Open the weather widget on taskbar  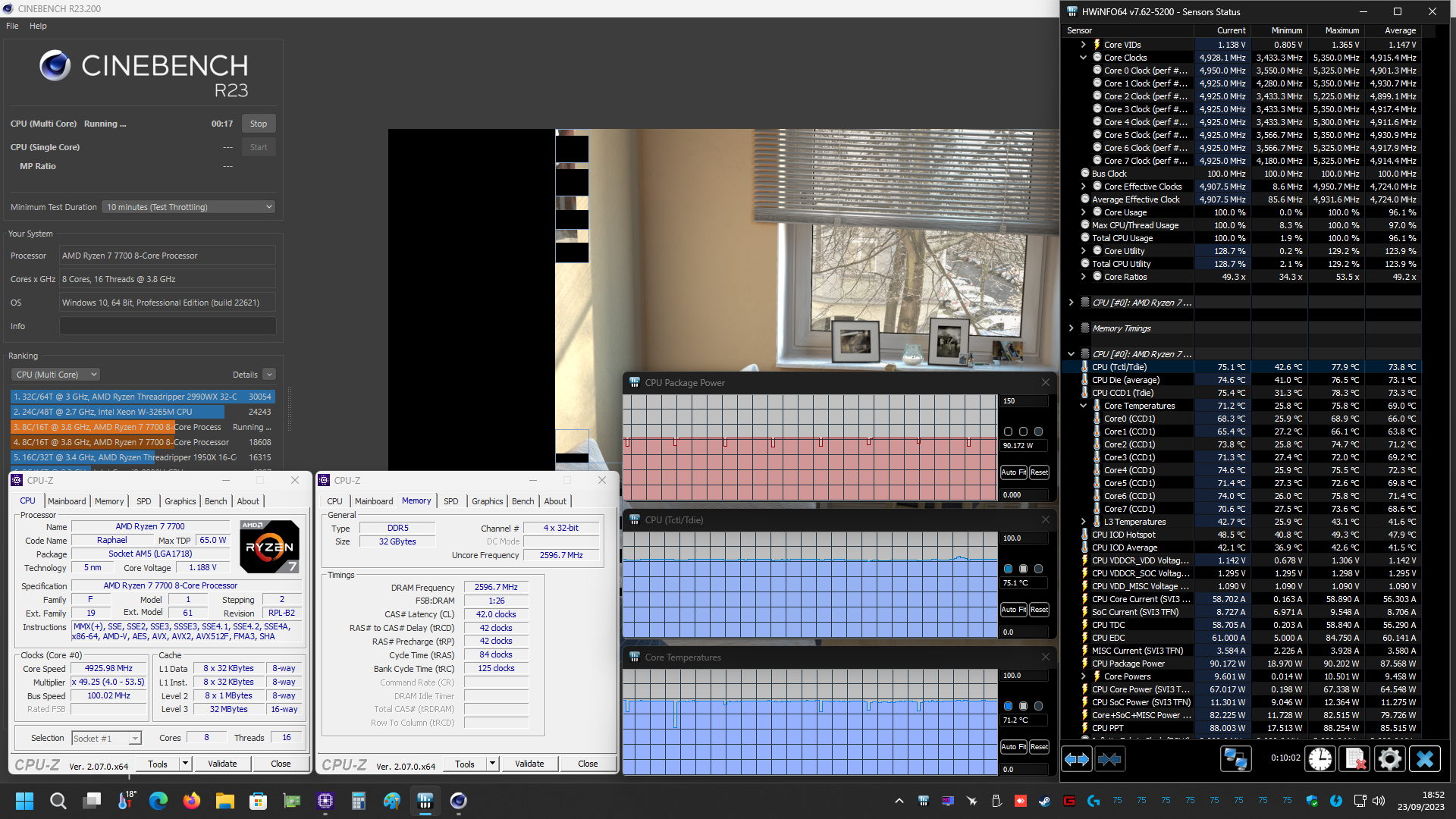click(126, 800)
